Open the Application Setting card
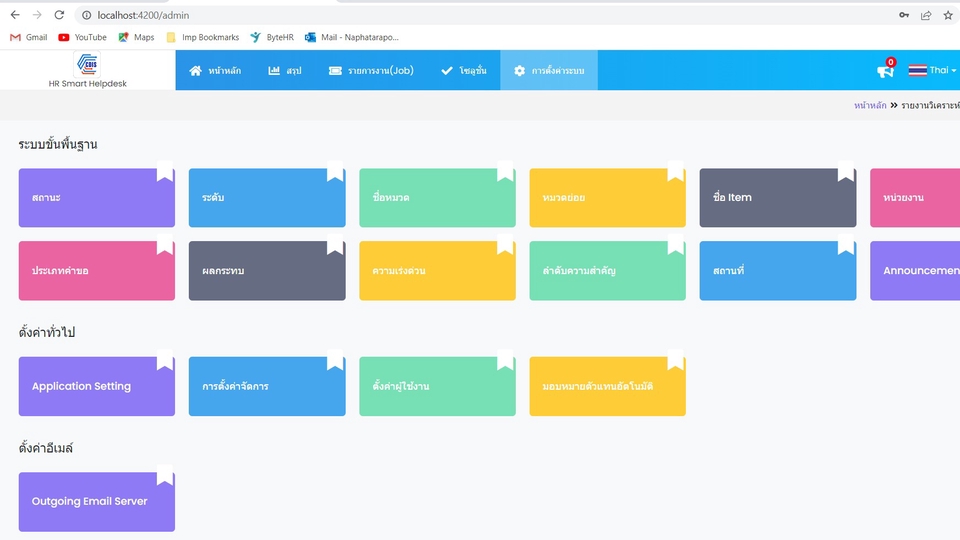Screen dimensions: 960x540 click(97, 386)
